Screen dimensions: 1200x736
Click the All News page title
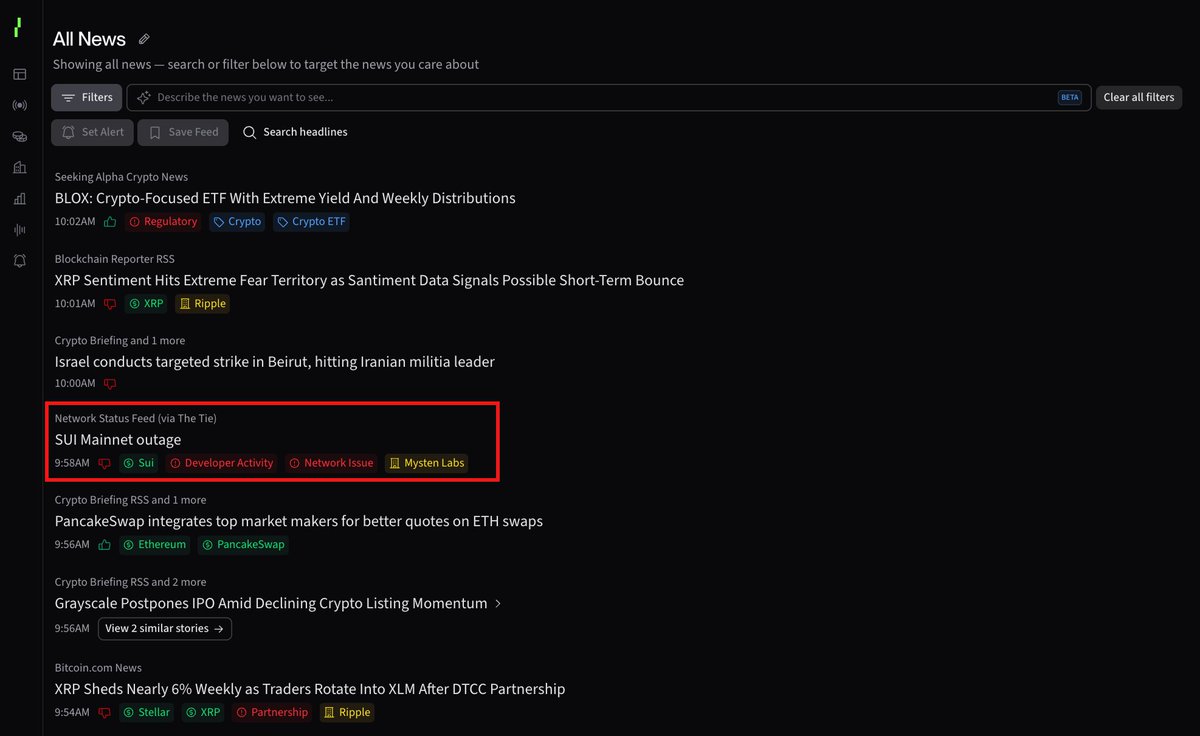pos(89,39)
